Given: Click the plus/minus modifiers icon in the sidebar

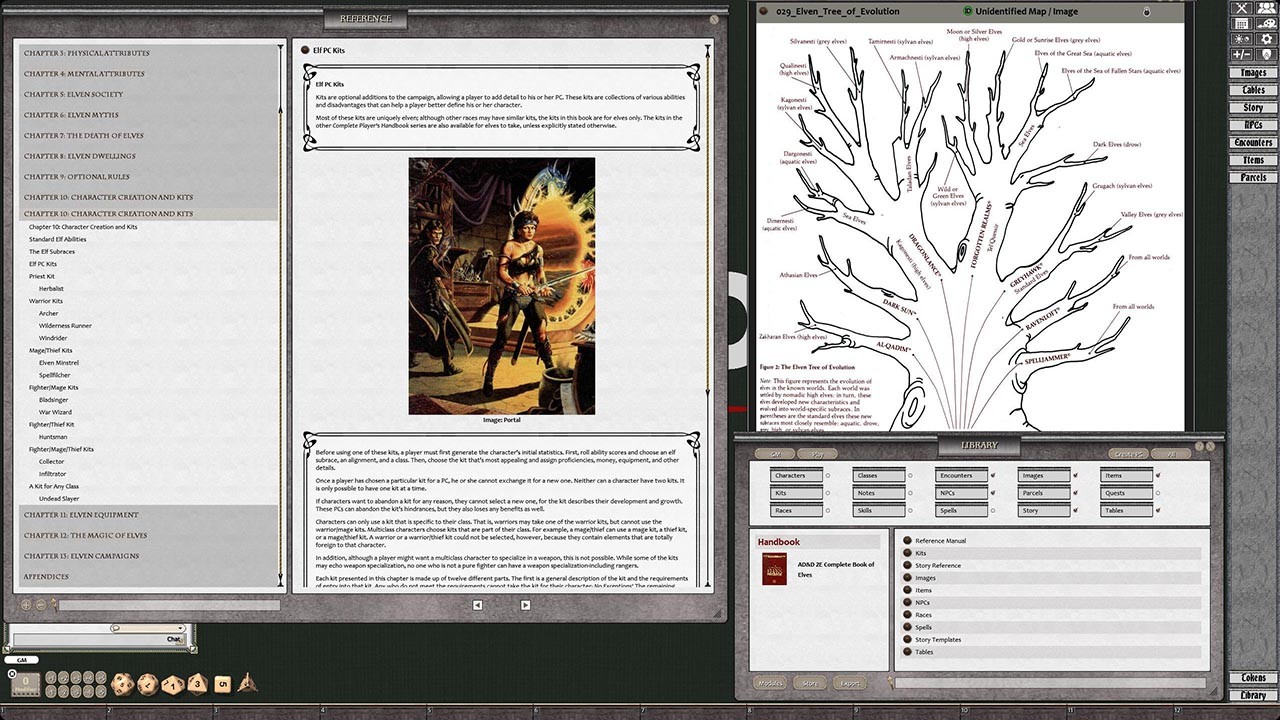Looking at the screenshot, I should click(x=1242, y=53).
